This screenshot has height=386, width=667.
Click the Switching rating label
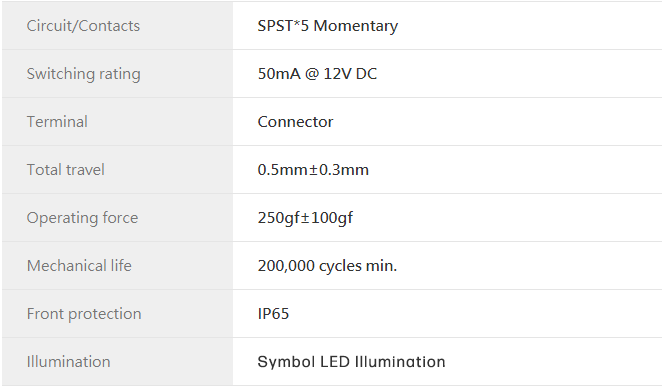[83, 74]
